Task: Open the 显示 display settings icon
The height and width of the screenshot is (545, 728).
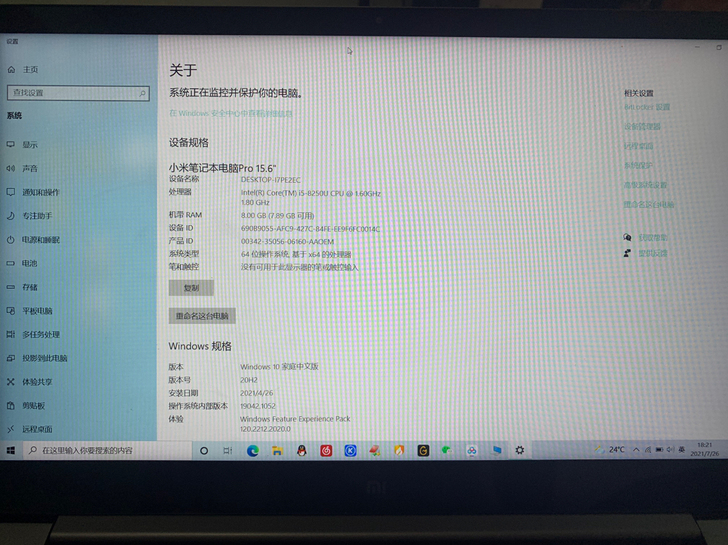Action: [x=11, y=144]
